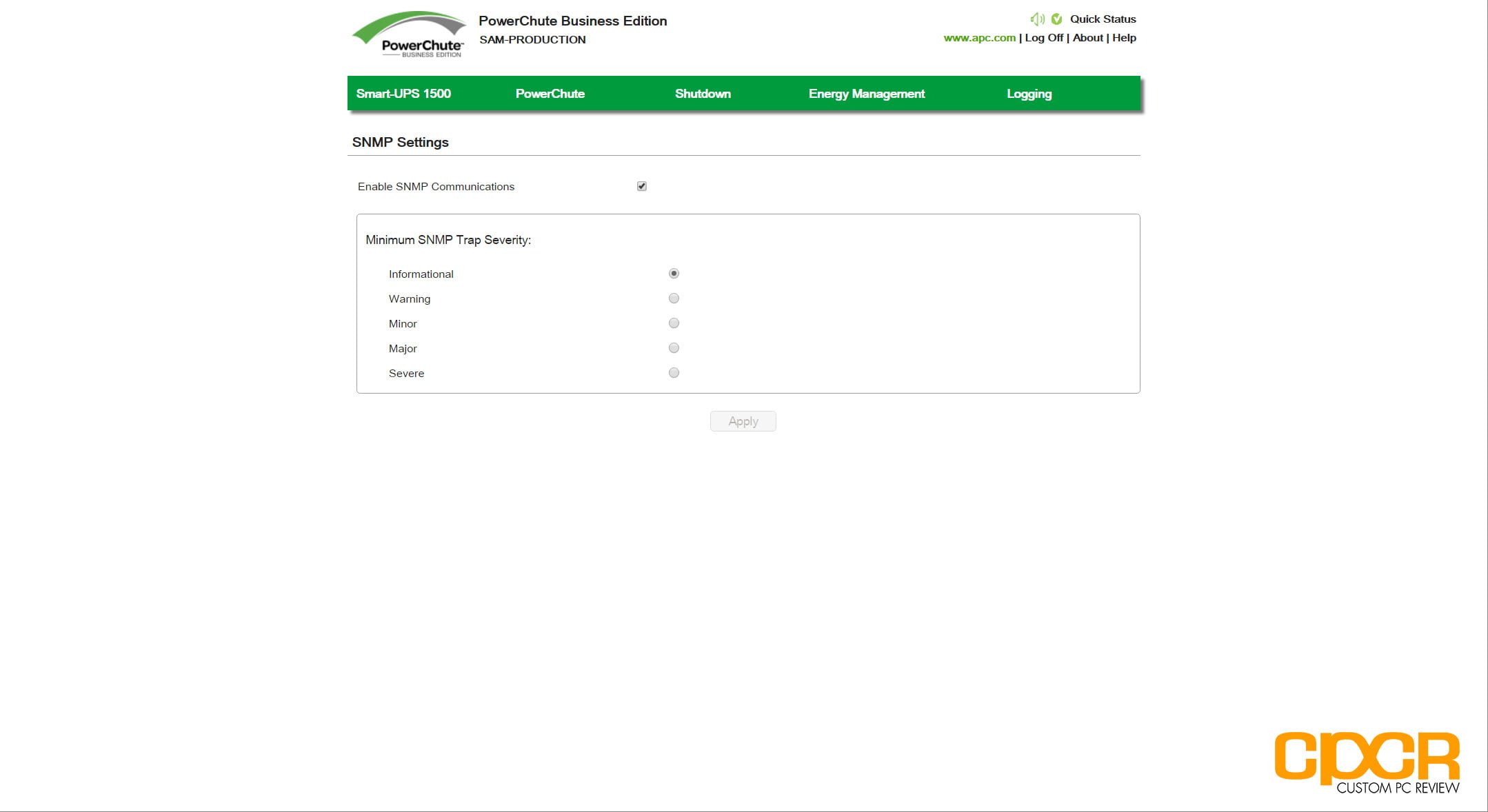Click the speaker audible alarm icon
The height and width of the screenshot is (812, 1488).
1037,19
